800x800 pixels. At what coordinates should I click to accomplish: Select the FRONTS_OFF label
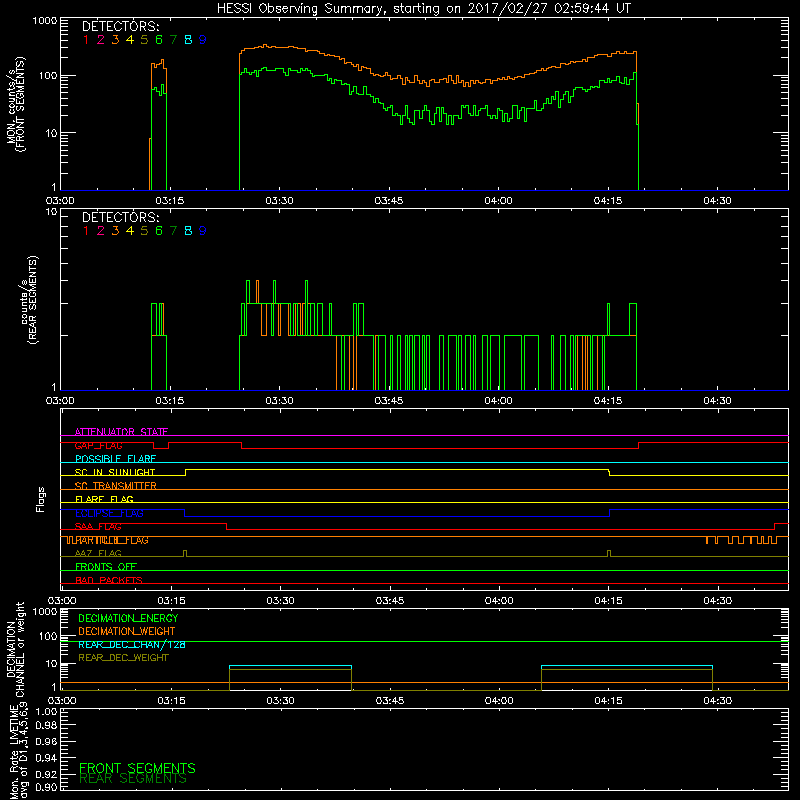(106, 566)
